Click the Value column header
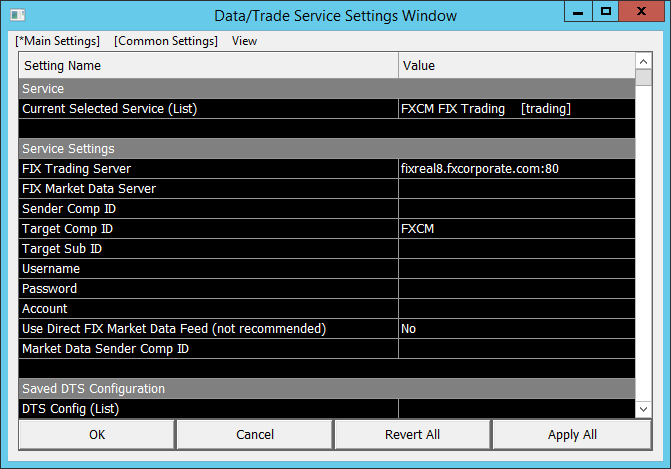The width and height of the screenshot is (671, 469). click(517, 65)
